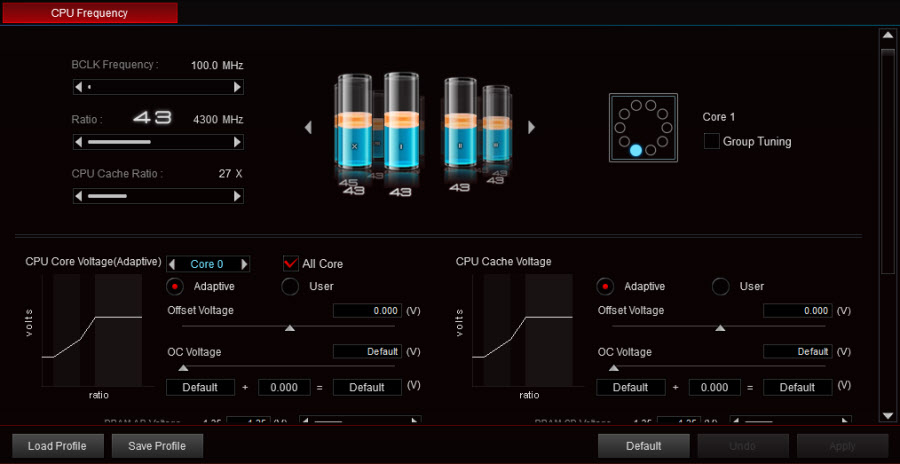
Task: Click CPU Cache OC Voltage slider handle
Action: (x=614, y=368)
